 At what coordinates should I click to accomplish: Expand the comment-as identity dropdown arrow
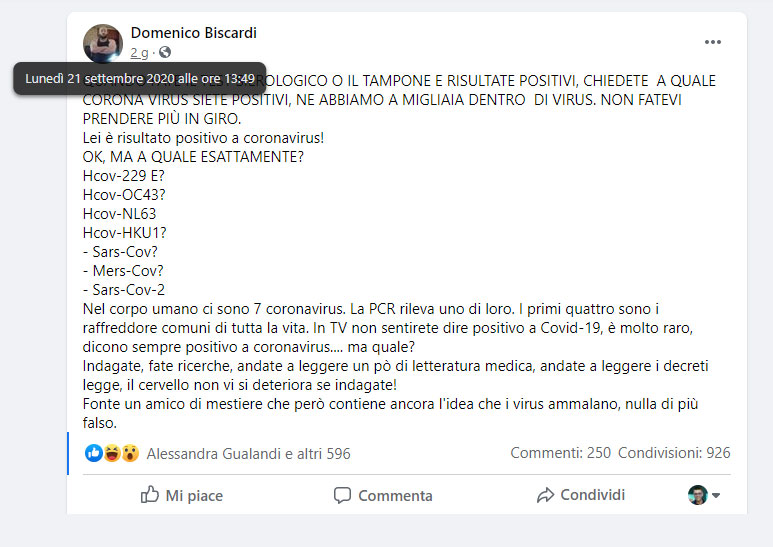point(716,495)
